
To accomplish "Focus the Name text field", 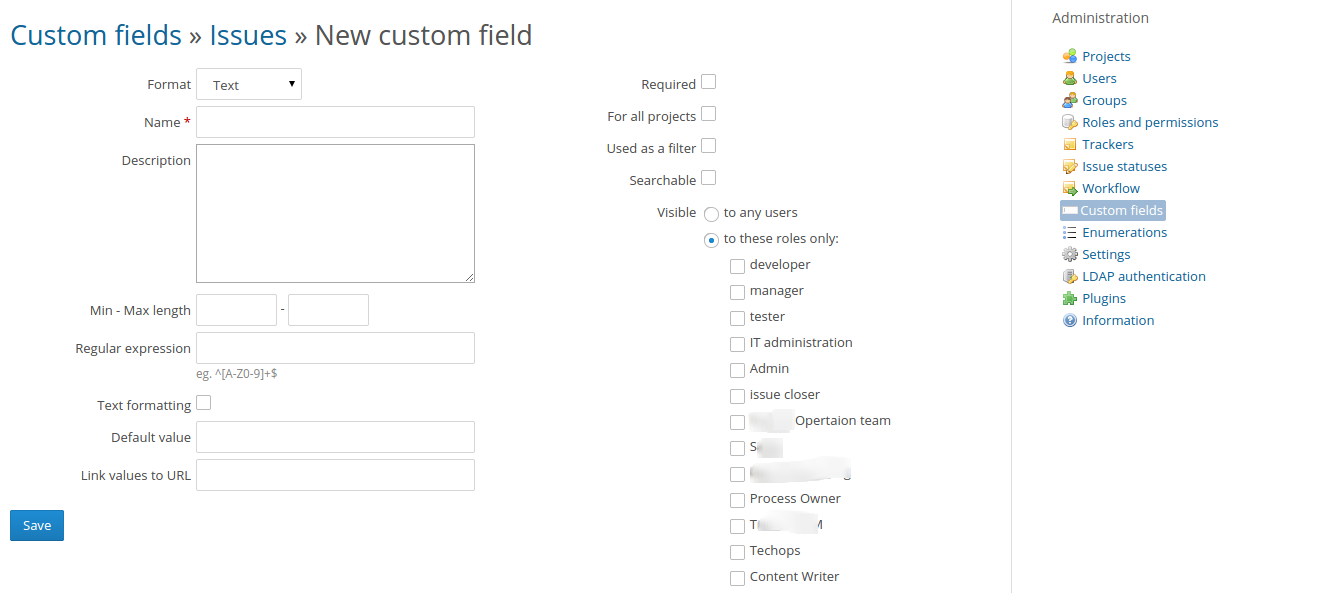I will (335, 122).
